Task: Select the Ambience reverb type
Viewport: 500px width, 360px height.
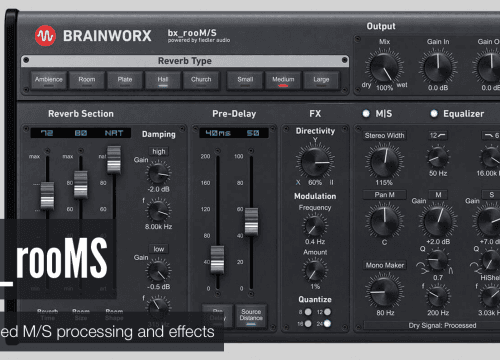Action: click(x=49, y=80)
